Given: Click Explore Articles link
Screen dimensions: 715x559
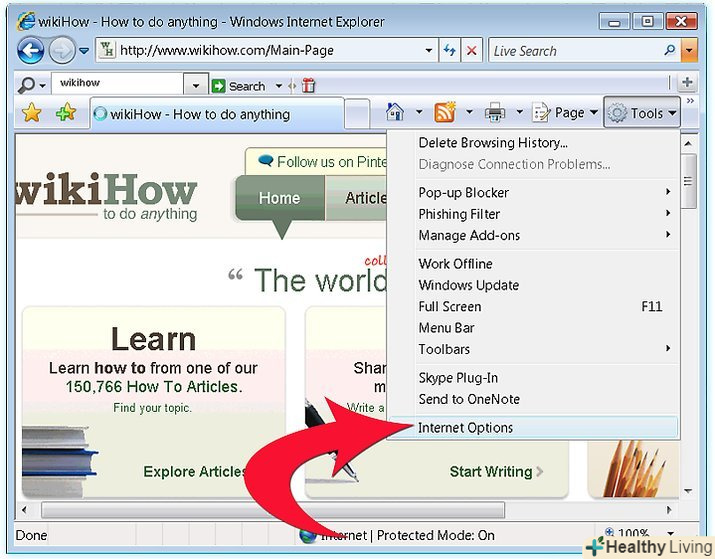Looking at the screenshot, I should (x=195, y=471).
